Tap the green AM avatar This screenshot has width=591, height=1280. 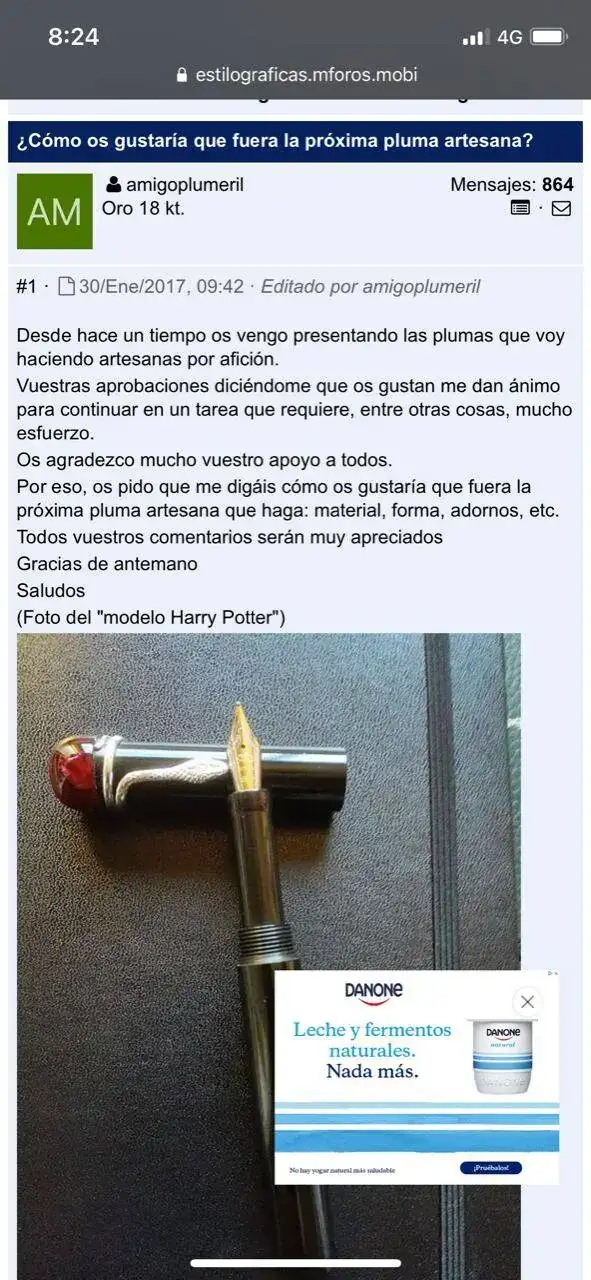click(55, 211)
